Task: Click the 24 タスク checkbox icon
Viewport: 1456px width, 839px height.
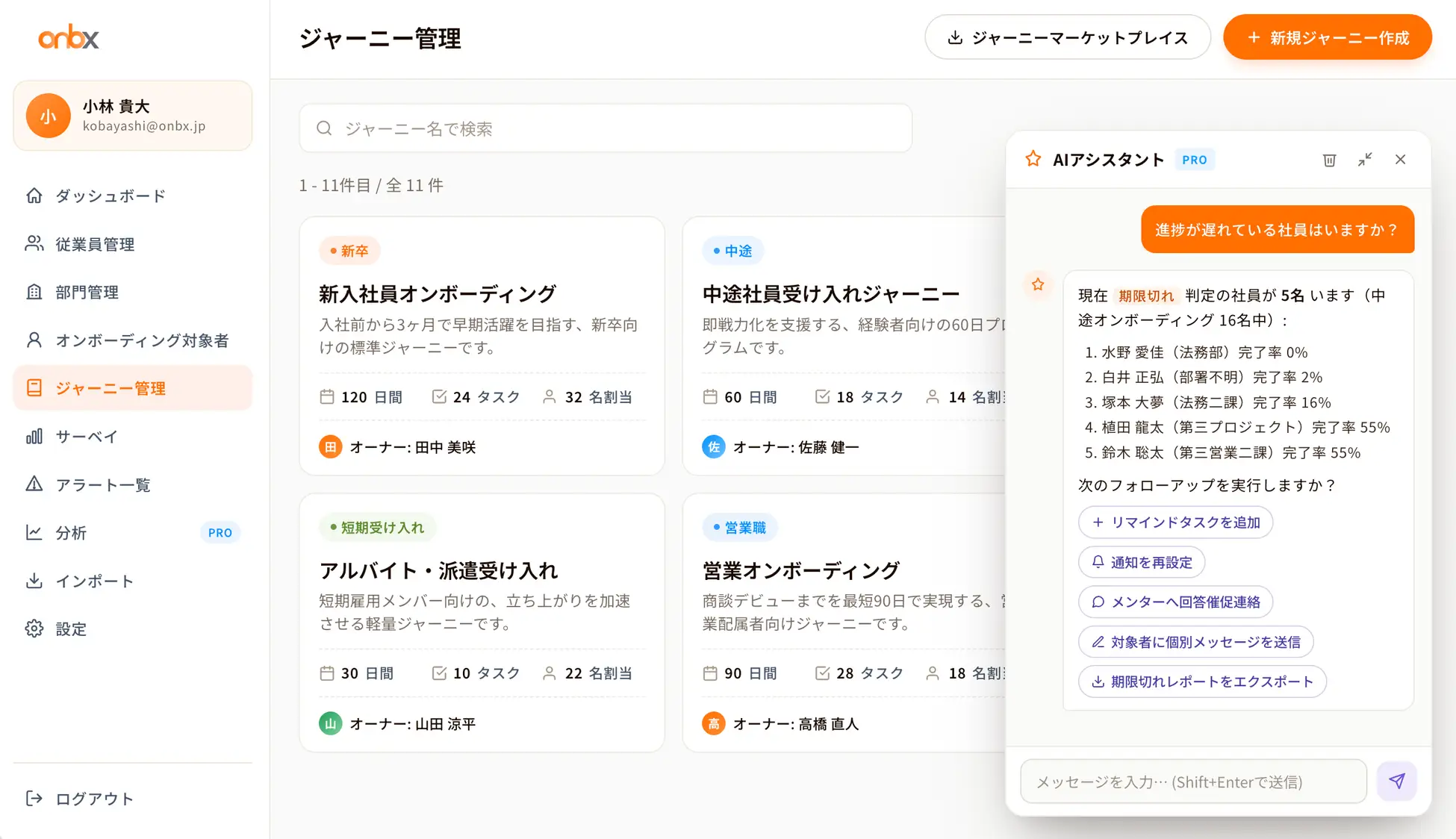Action: [x=439, y=396]
